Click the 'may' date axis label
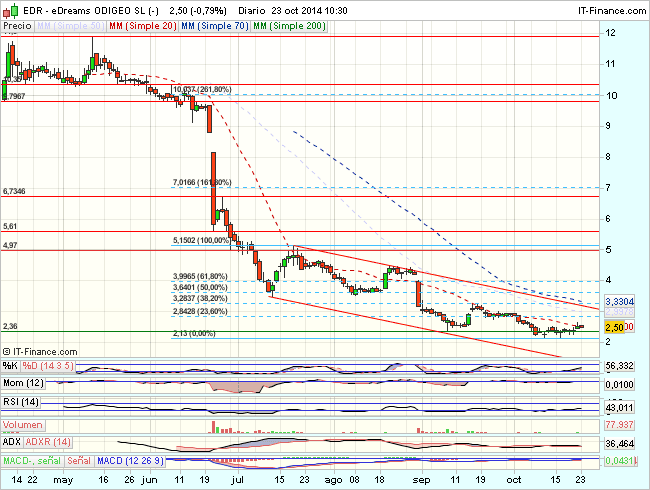 [x=63, y=480]
